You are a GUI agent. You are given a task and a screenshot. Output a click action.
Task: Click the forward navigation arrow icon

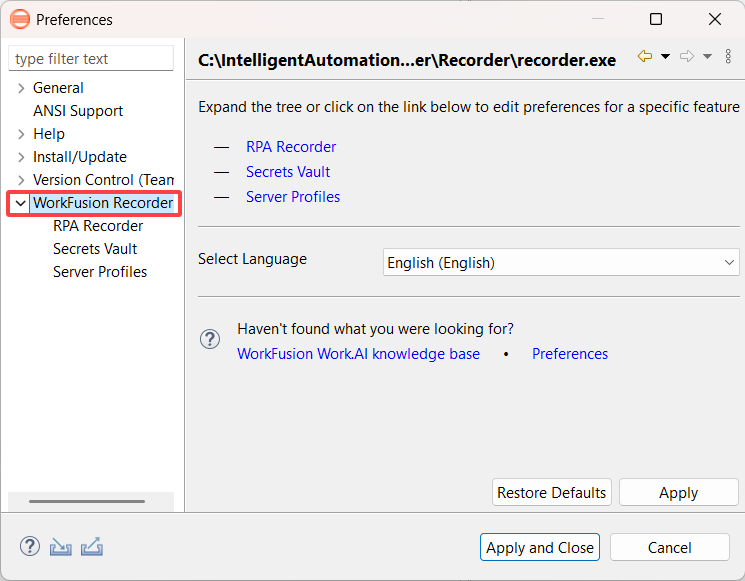coord(687,57)
